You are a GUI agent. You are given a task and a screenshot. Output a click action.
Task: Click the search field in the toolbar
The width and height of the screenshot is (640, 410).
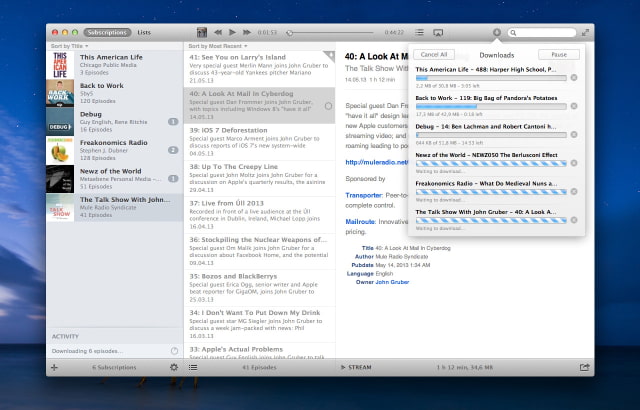point(547,33)
